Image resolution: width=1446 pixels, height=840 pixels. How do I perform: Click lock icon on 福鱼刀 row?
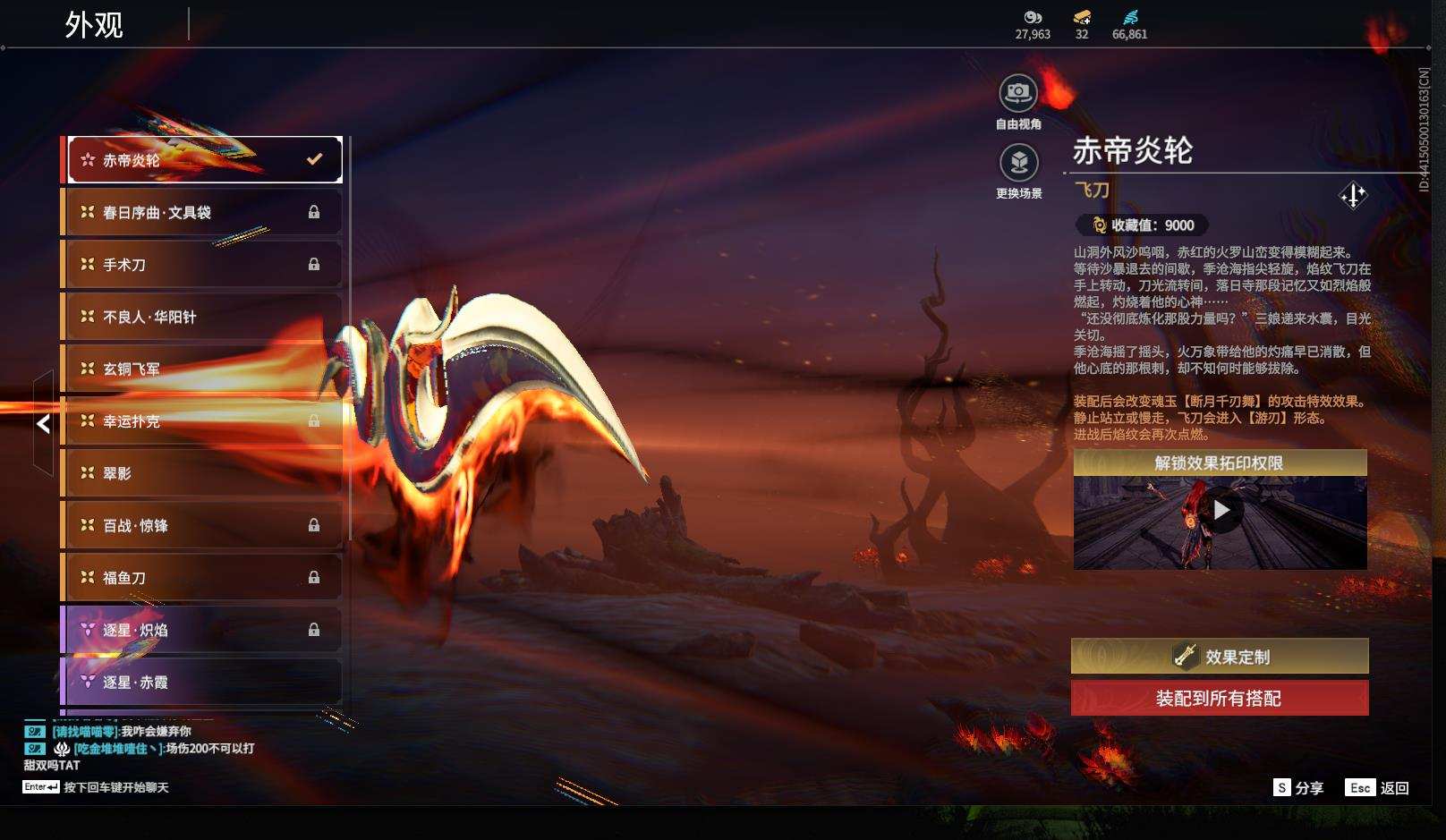click(x=314, y=578)
